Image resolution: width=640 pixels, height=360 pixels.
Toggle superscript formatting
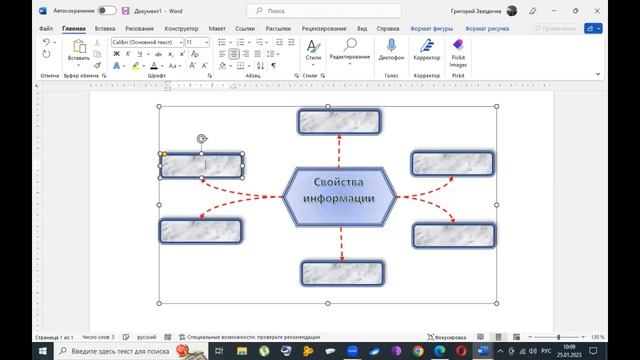click(x=182, y=54)
